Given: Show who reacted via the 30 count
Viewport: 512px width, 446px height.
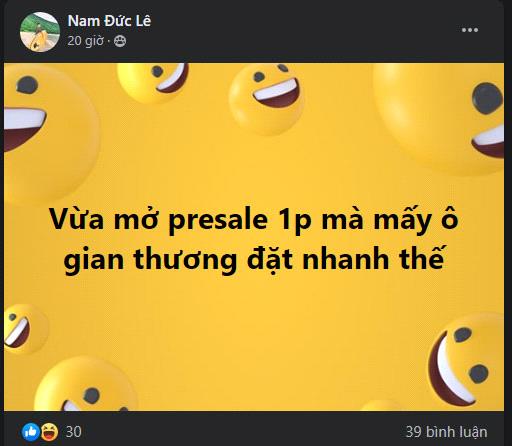Looking at the screenshot, I should (74, 432).
